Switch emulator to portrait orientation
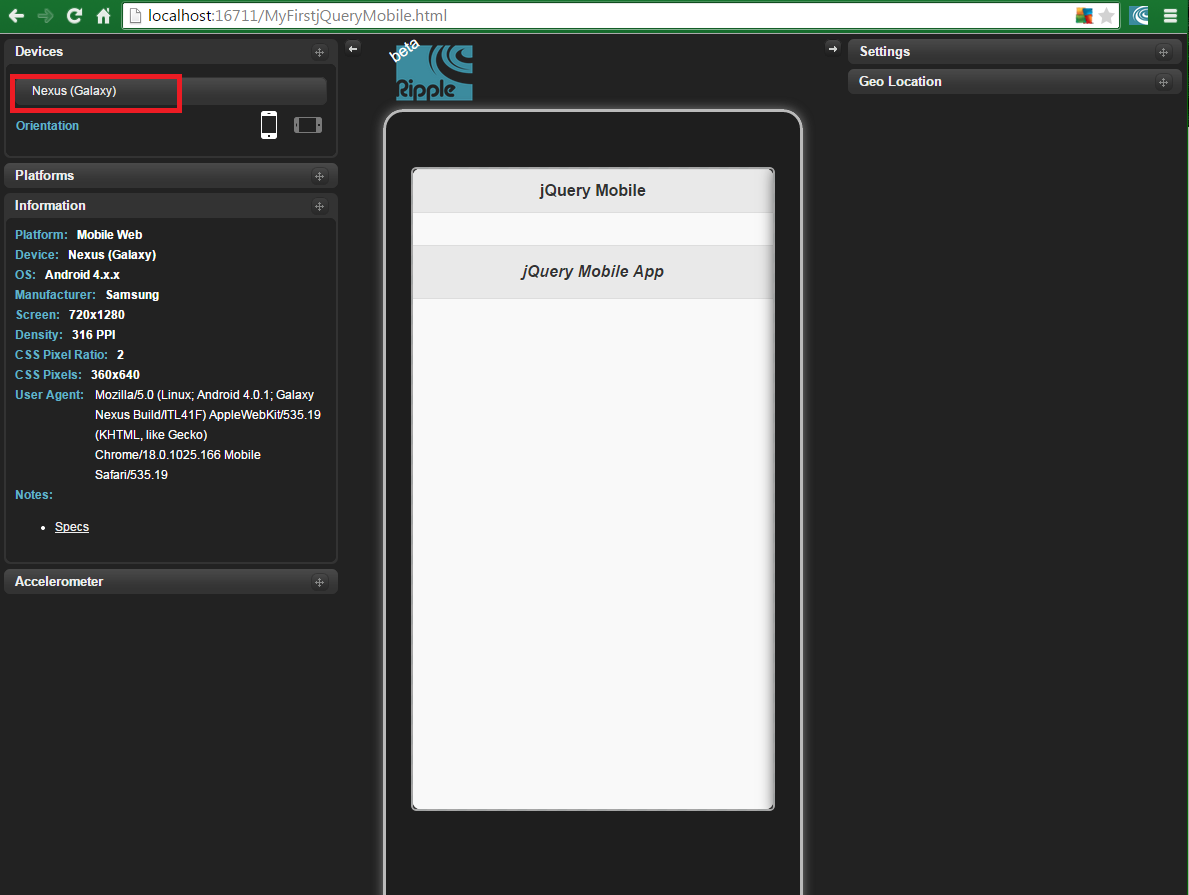This screenshot has width=1189, height=895. 268,124
